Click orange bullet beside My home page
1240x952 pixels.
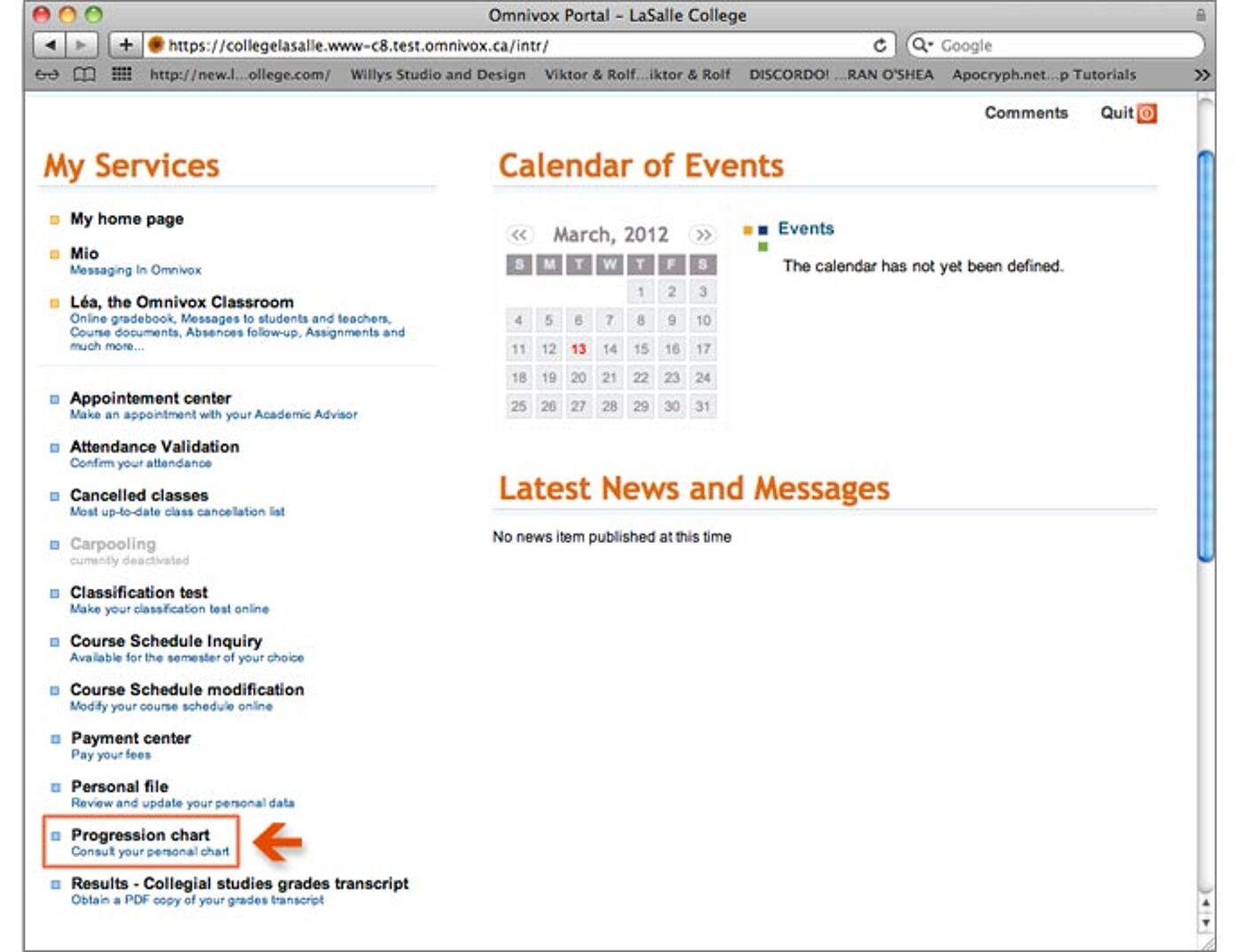54,220
